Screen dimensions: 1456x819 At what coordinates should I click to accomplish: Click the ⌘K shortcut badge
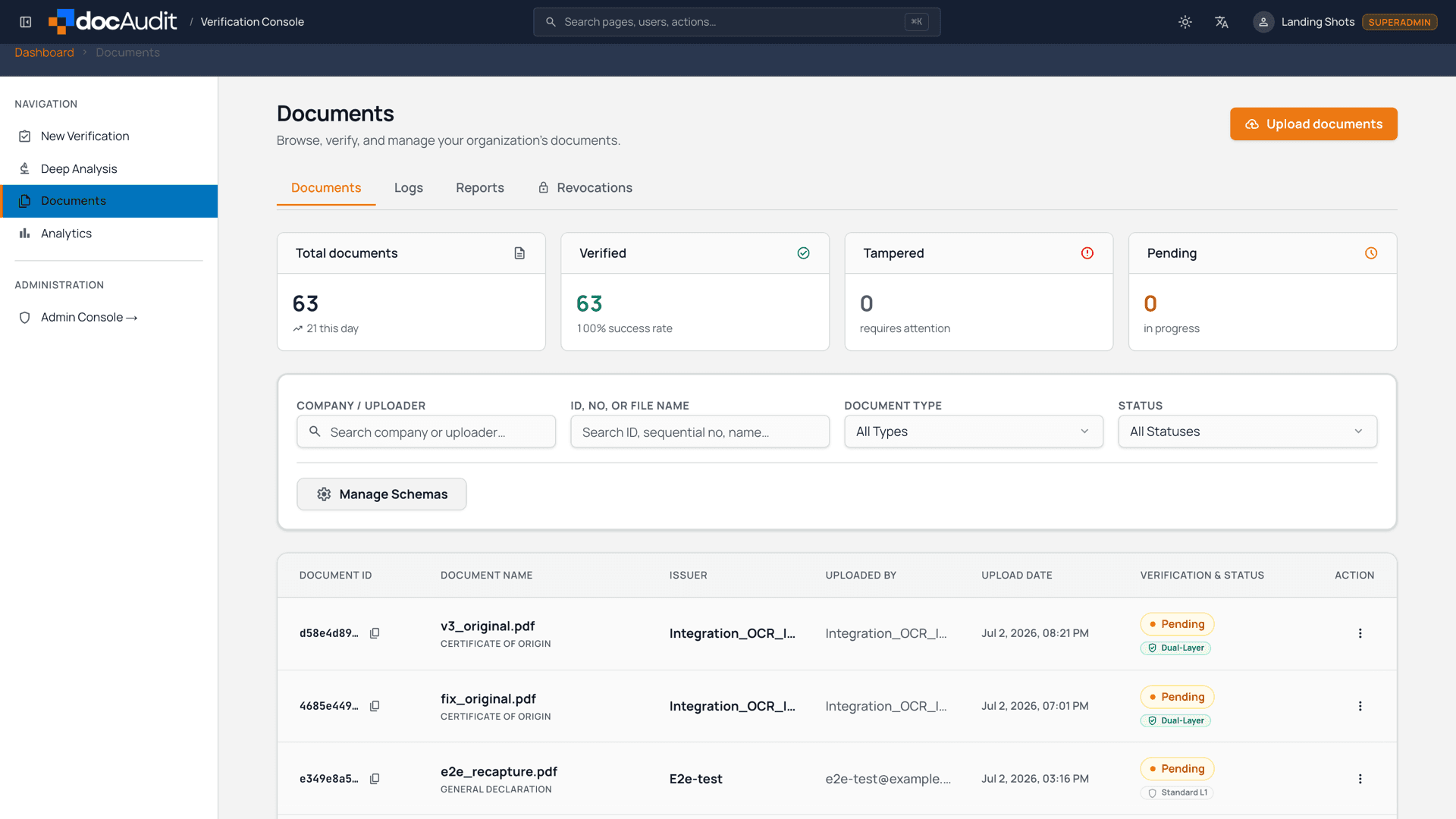[916, 22]
